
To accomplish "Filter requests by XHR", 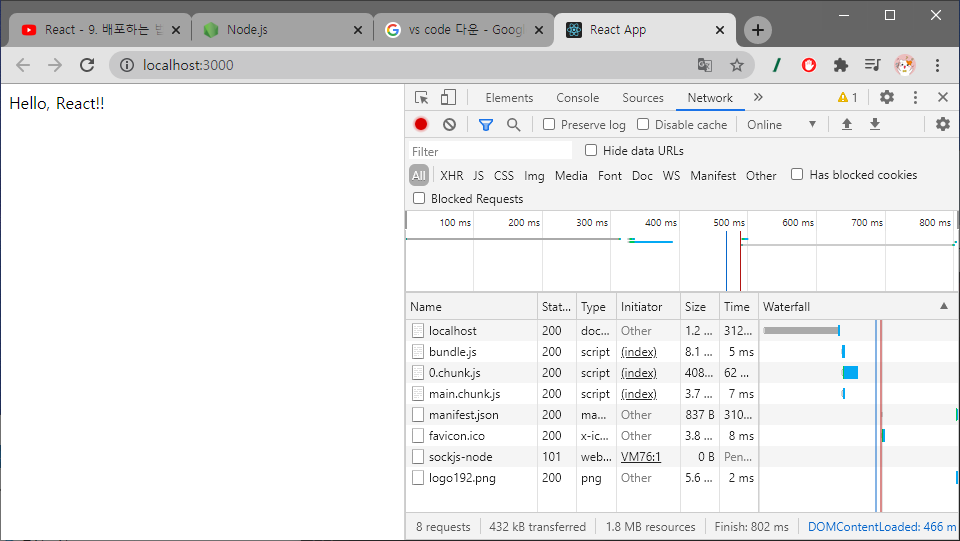I will pos(452,176).
